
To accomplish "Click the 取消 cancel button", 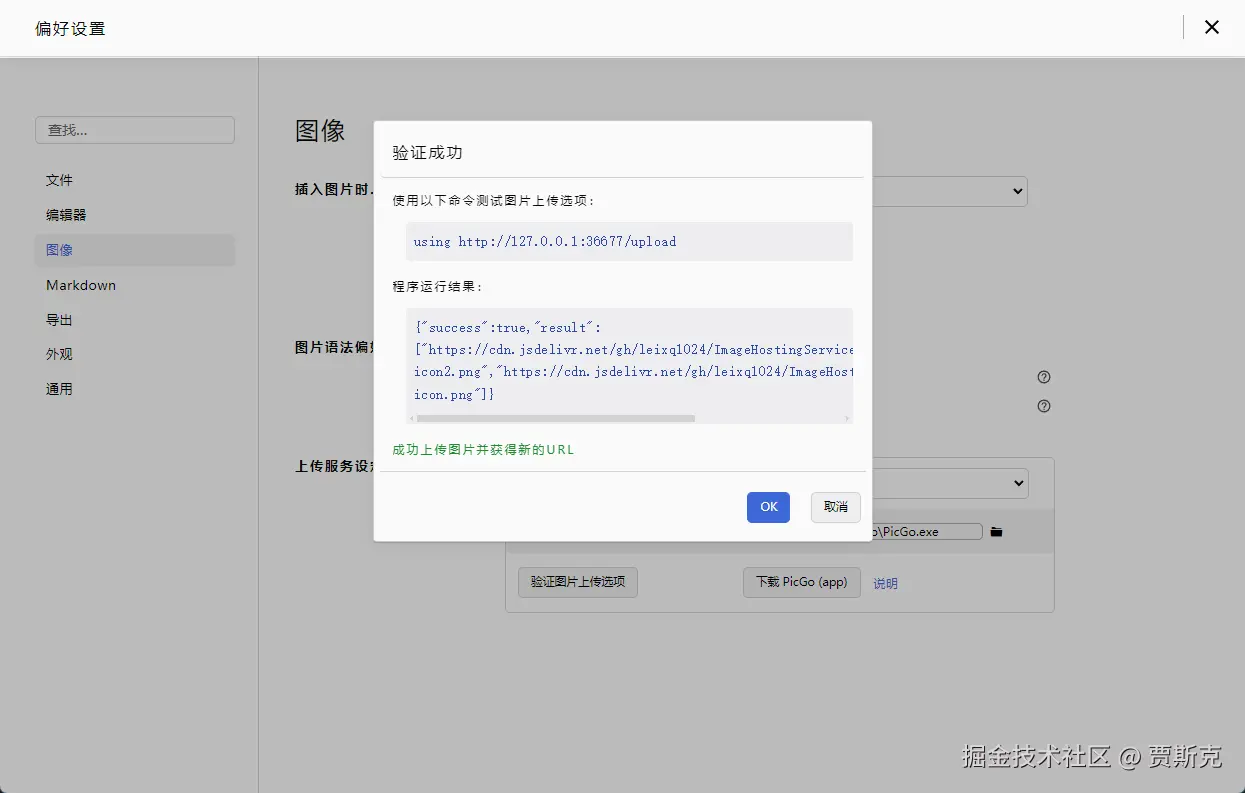I will [x=836, y=507].
